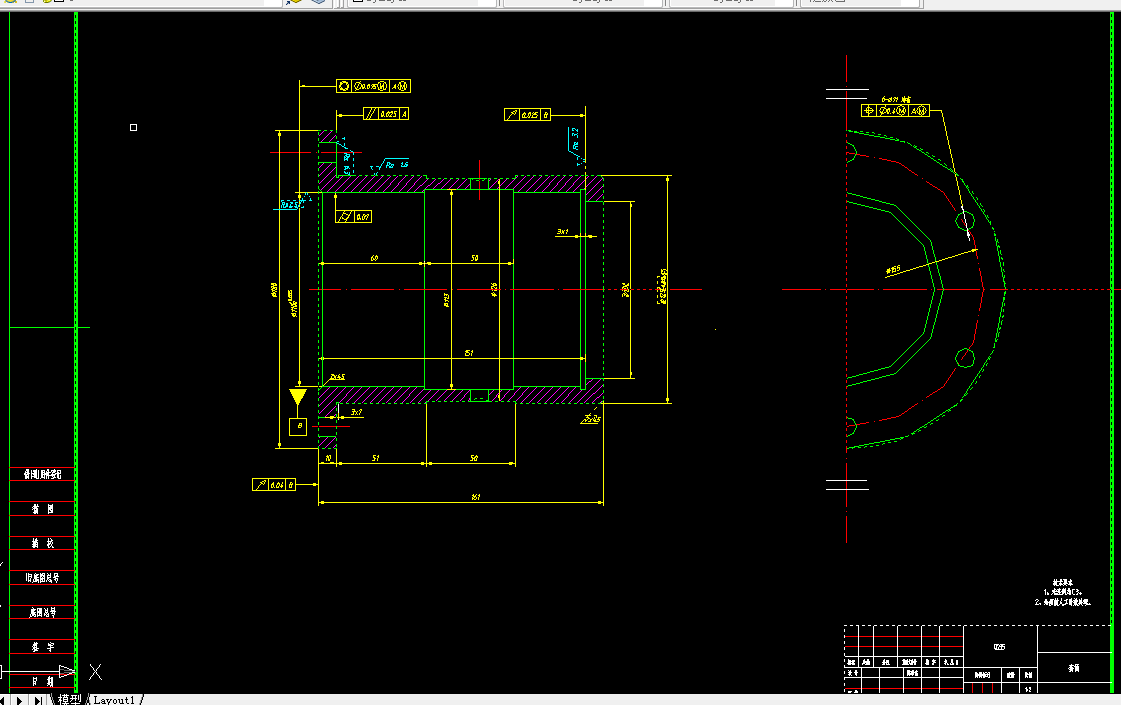Select the 0.025 A parallelism tolerance frame
This screenshot has width=1121, height=705.
tap(386, 114)
